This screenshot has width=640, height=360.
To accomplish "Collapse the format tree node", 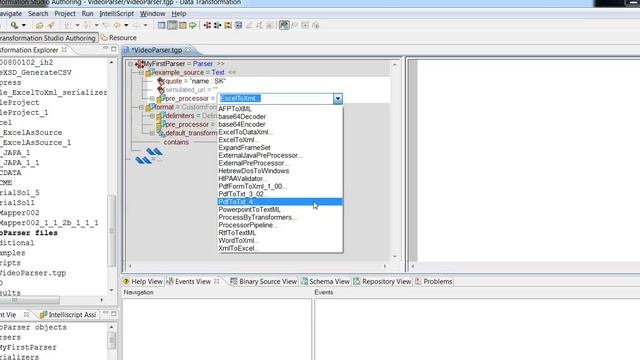I will (141, 107).
